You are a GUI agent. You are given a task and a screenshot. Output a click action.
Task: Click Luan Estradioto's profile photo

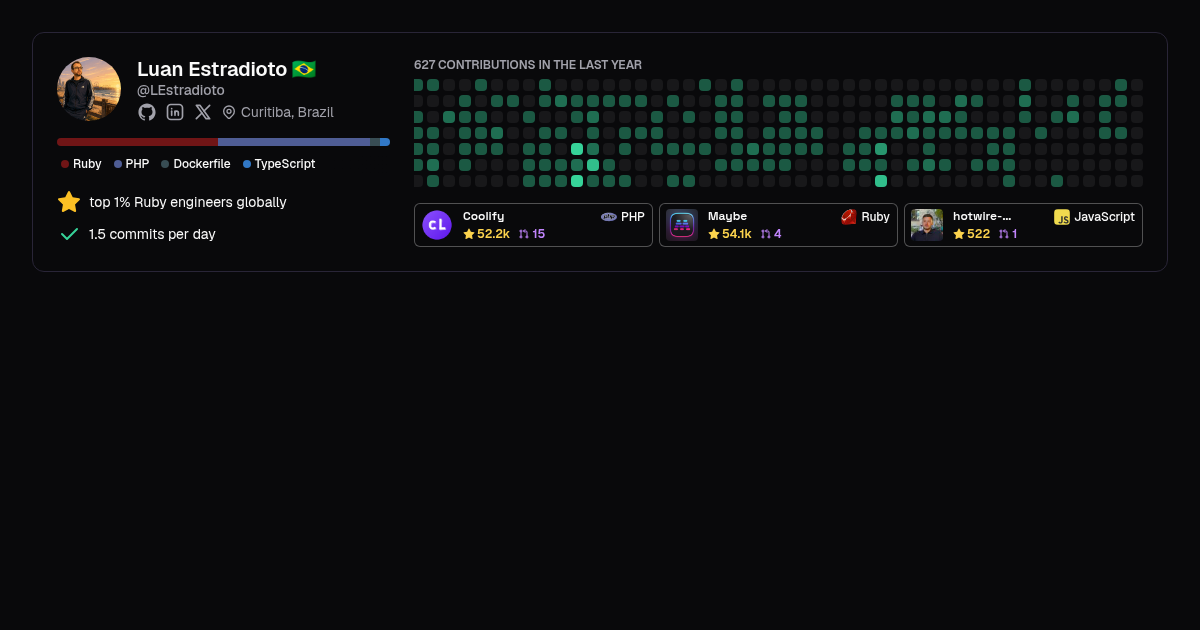click(x=89, y=89)
